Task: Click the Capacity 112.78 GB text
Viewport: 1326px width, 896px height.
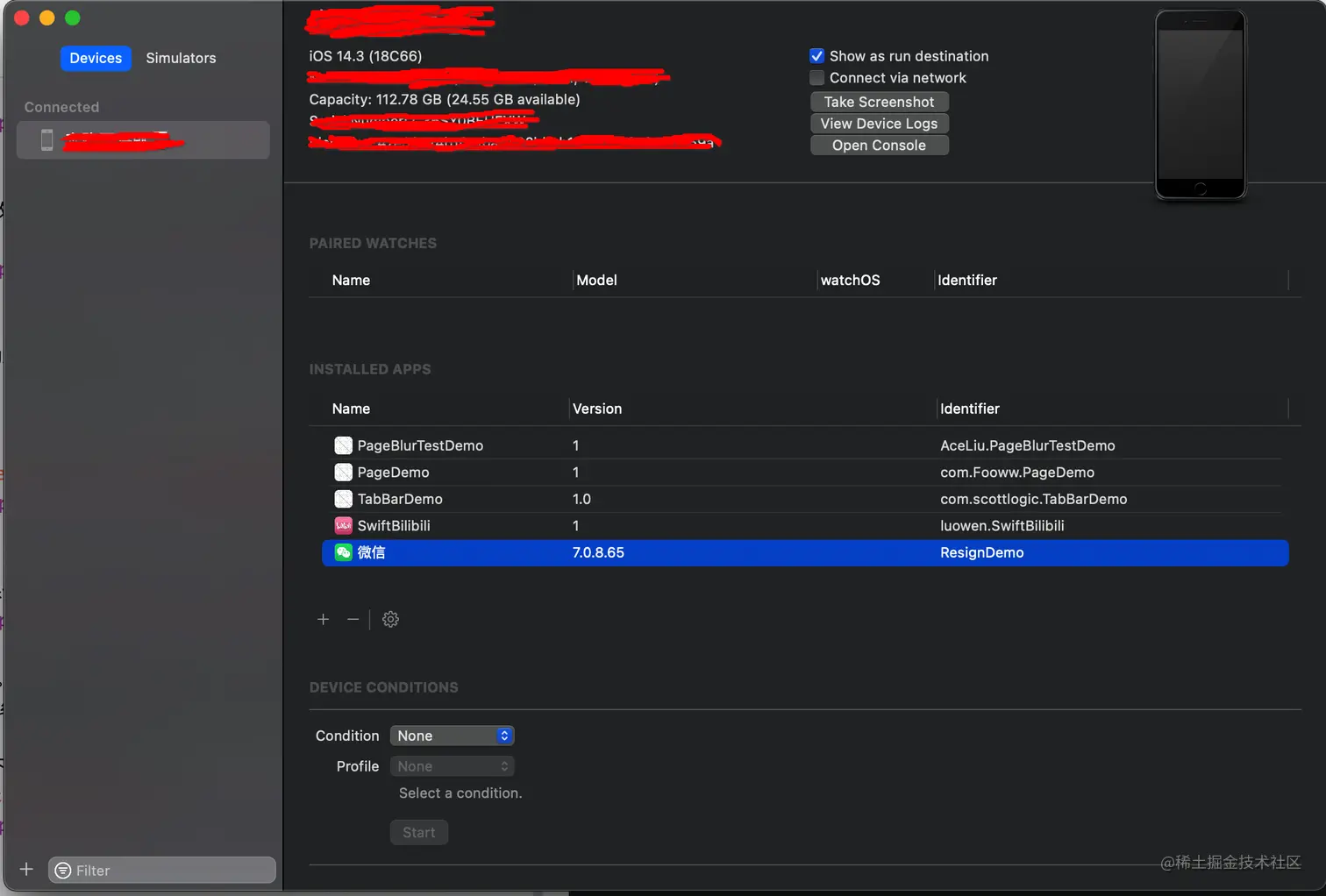Action: click(x=445, y=99)
